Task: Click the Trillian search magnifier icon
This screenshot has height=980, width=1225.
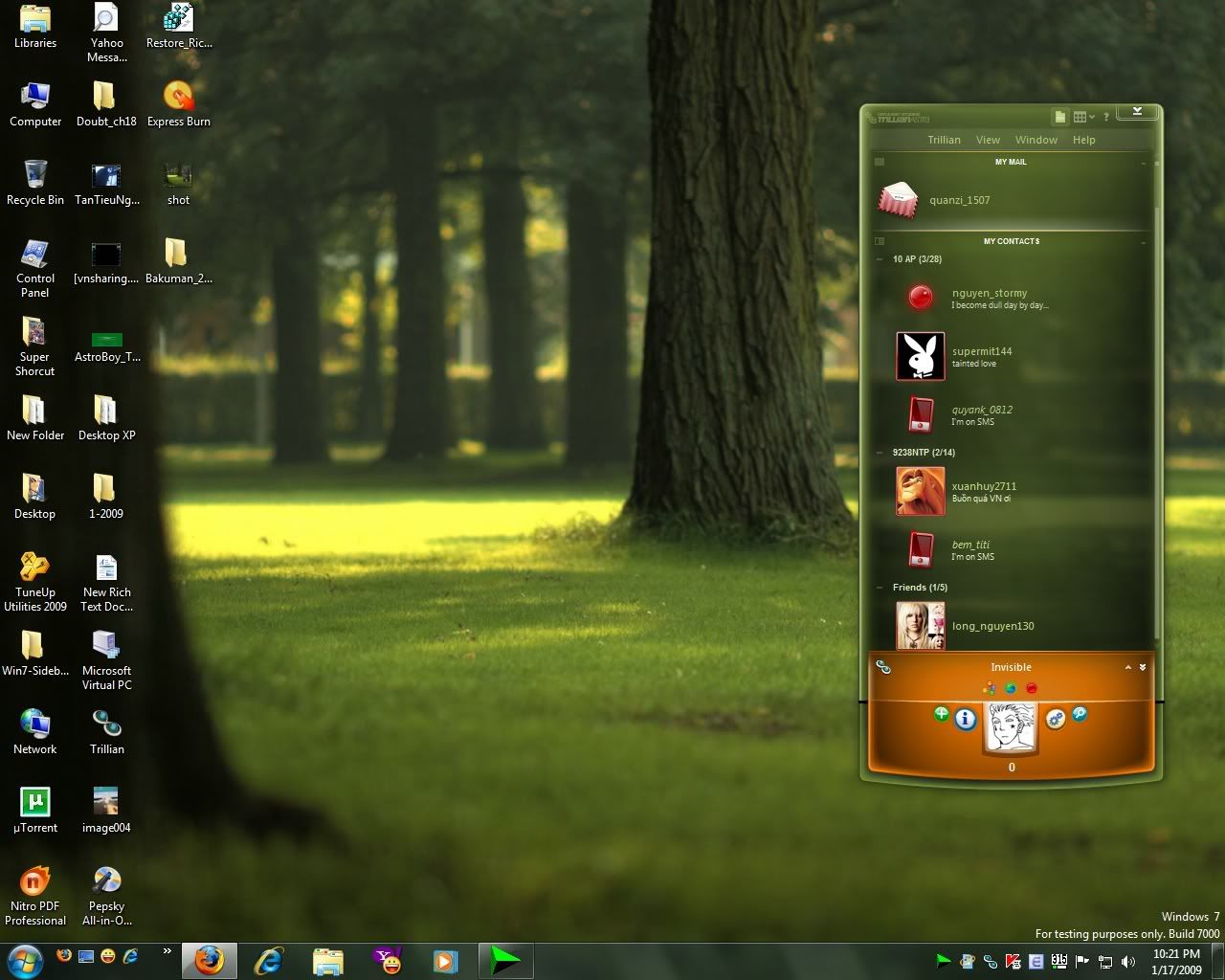Action: point(1079,714)
